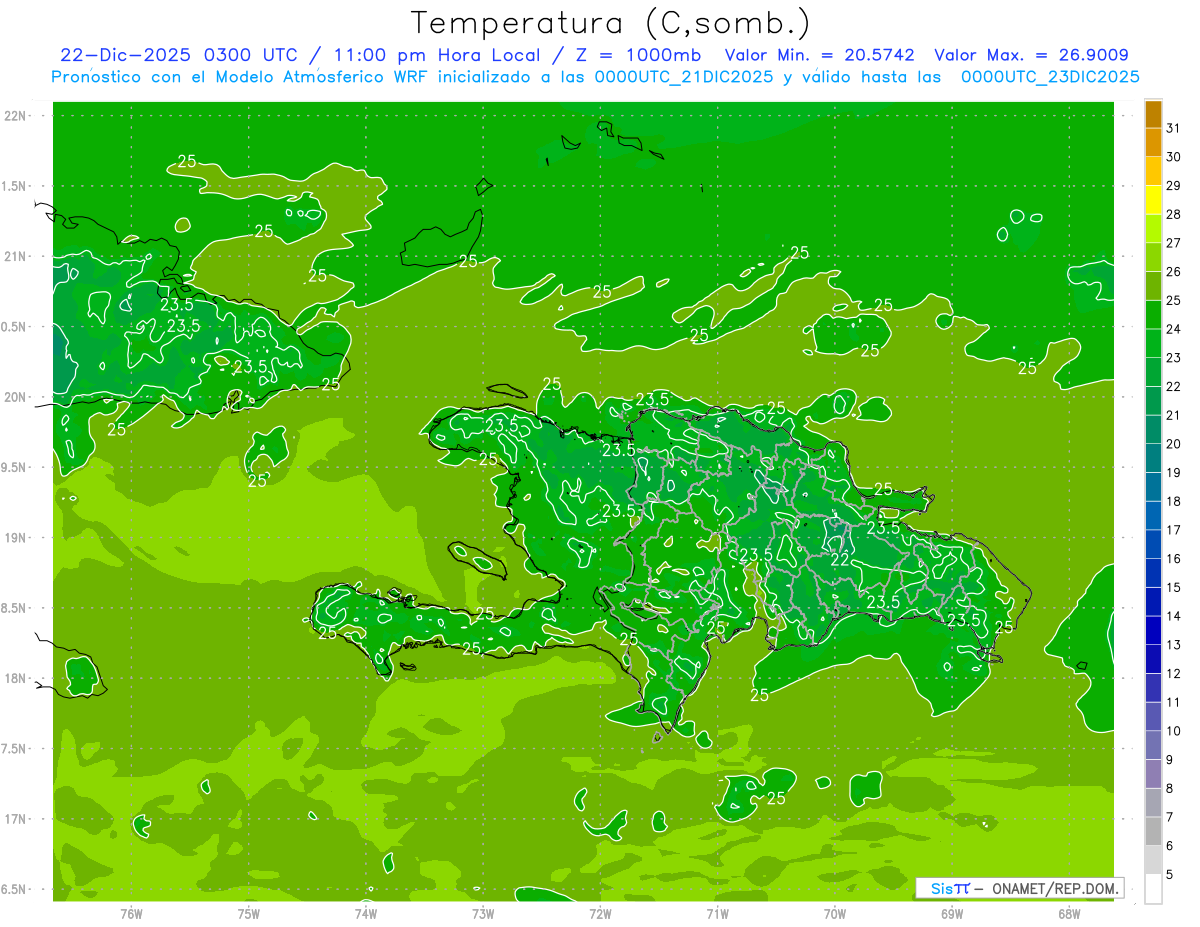1200x927 pixels.
Task: Click the yellow legend swatch between 28 and 29
Action: [1153, 200]
